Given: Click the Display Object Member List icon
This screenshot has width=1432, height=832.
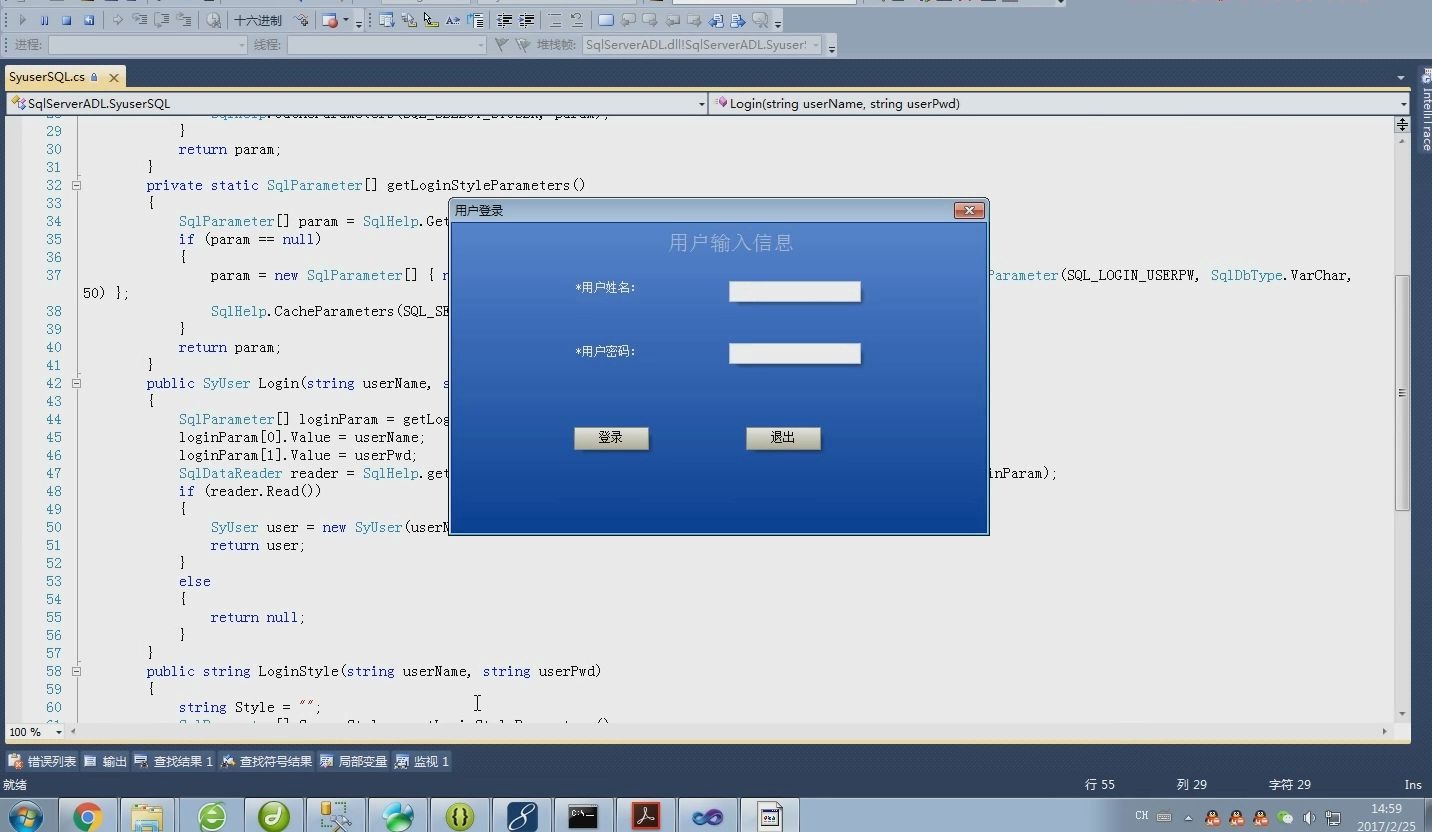Looking at the screenshot, I should coord(386,20).
